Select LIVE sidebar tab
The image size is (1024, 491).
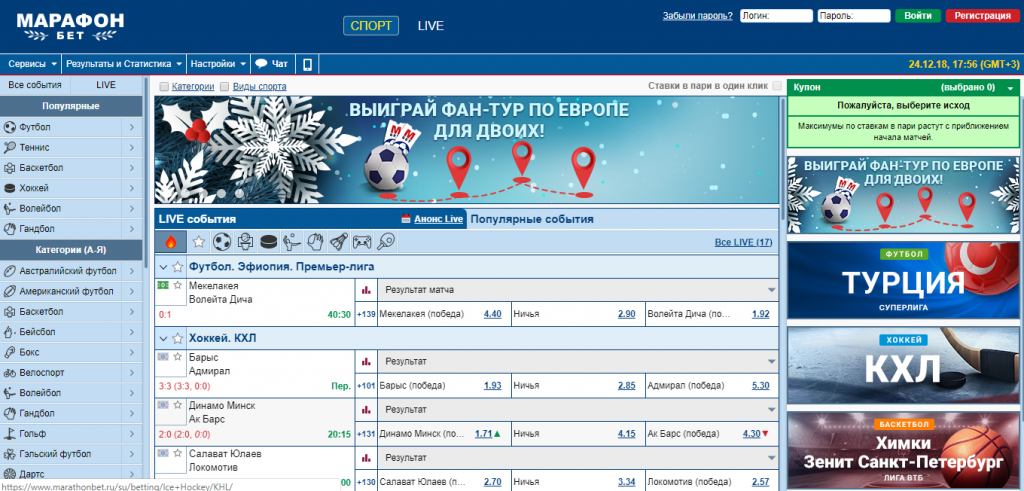click(106, 85)
